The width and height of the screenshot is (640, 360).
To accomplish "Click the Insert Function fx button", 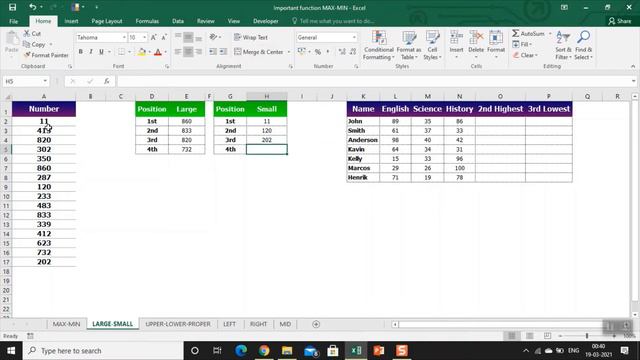I will pyautogui.click(x=107, y=81).
